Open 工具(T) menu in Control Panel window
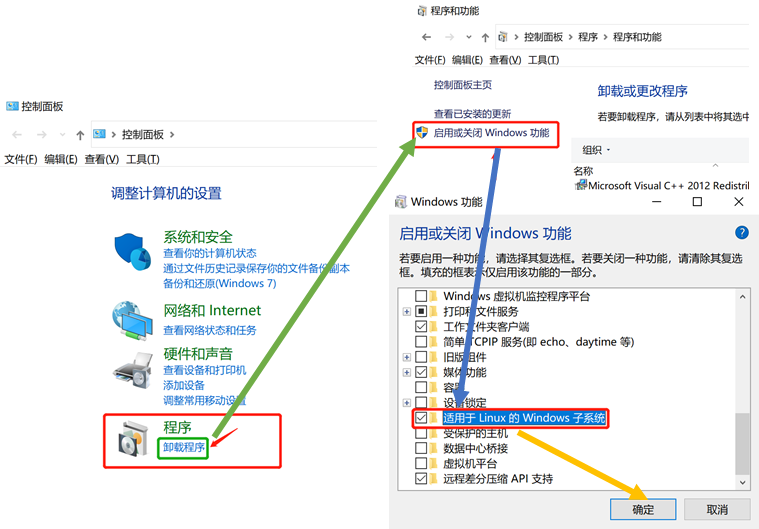This screenshot has height=529, width=759. click(143, 159)
